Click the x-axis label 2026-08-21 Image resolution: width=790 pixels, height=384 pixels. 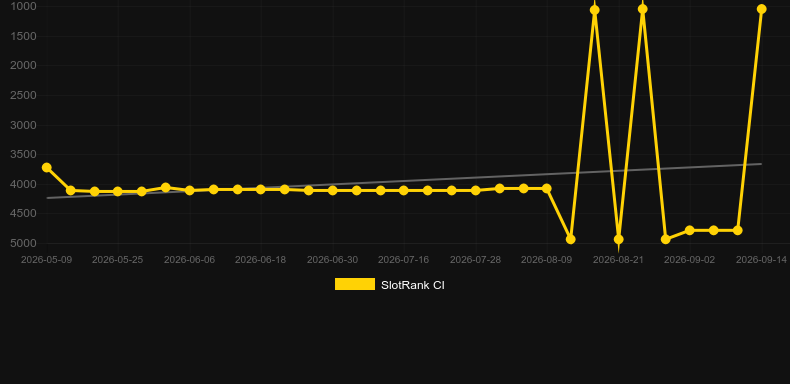[618, 260]
